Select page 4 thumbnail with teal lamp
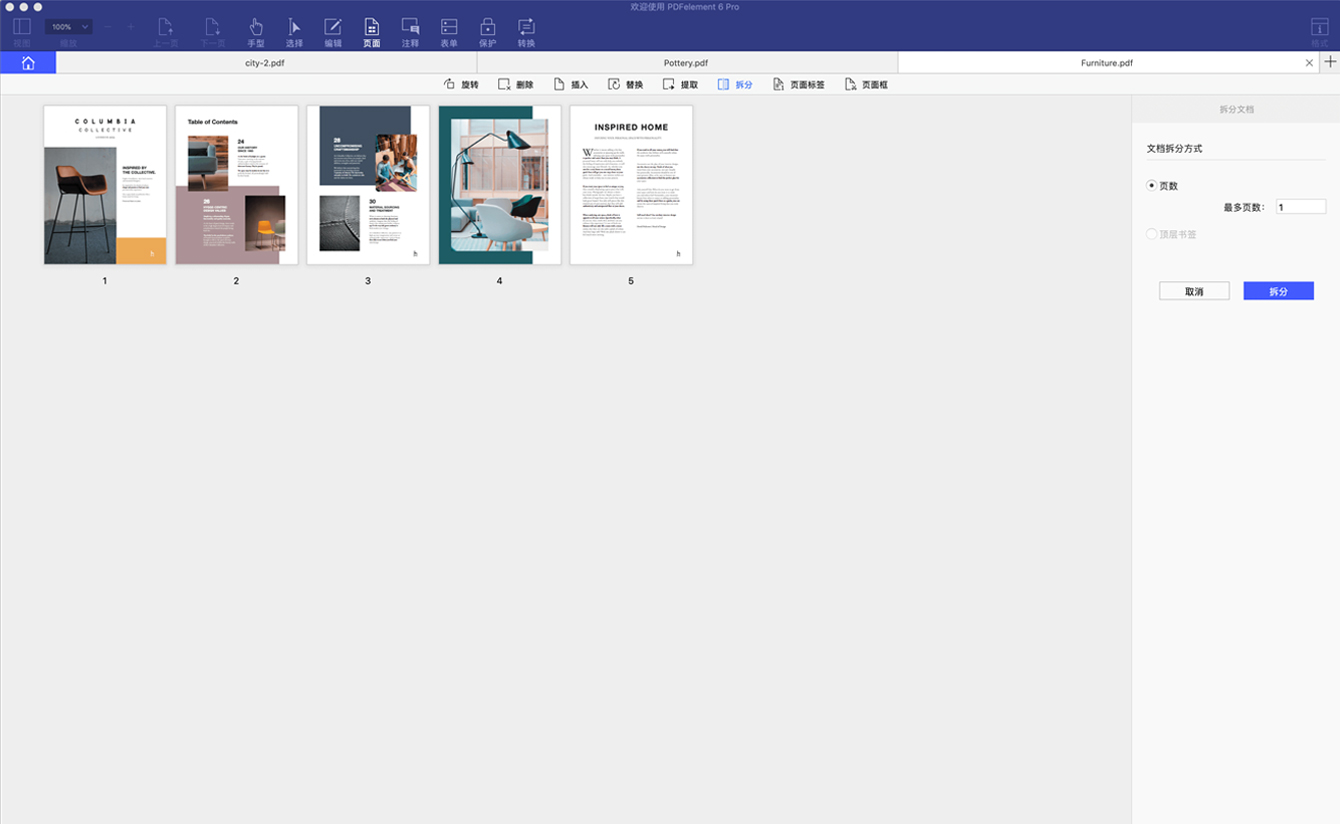The width and height of the screenshot is (1340, 824). click(x=499, y=185)
